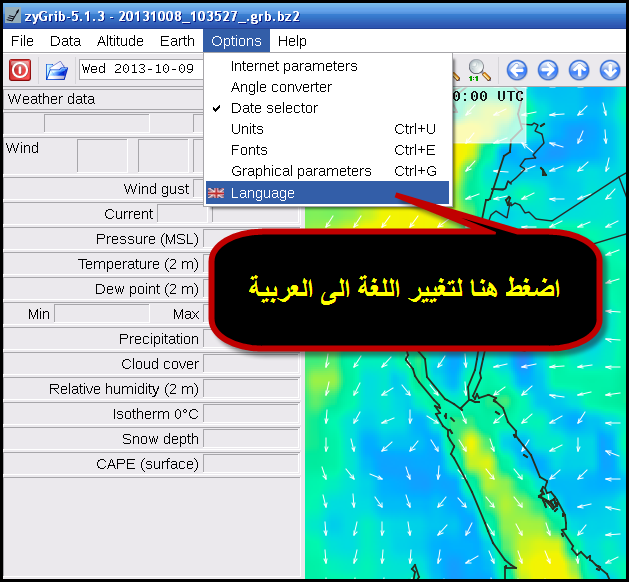This screenshot has width=629, height=582.
Task: Click the Pressure (MSL) label
Action: point(147,239)
